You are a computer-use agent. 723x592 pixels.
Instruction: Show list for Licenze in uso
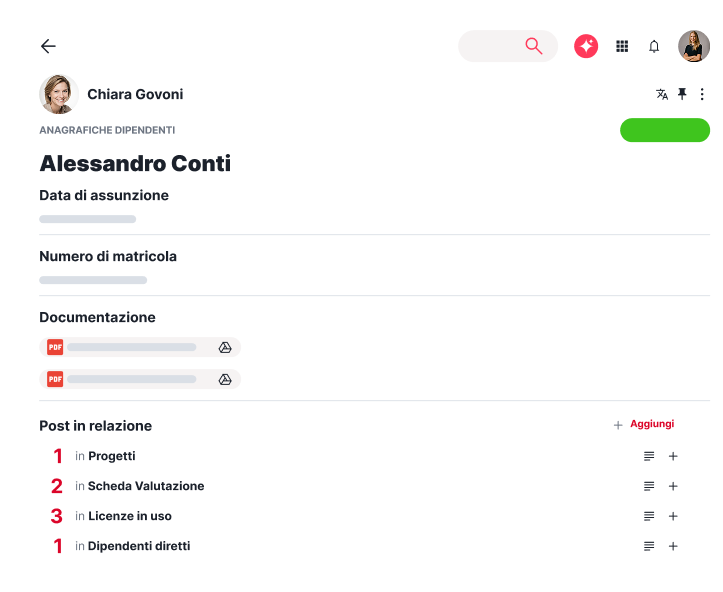649,516
